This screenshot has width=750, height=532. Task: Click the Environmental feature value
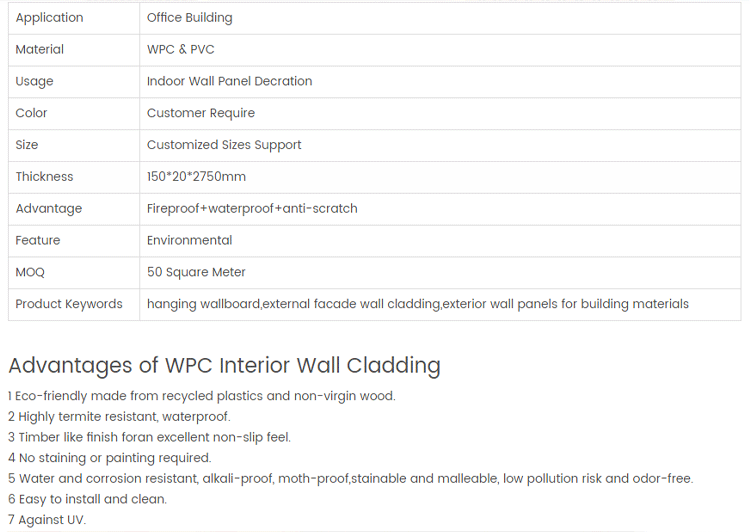pyautogui.click(x=189, y=241)
